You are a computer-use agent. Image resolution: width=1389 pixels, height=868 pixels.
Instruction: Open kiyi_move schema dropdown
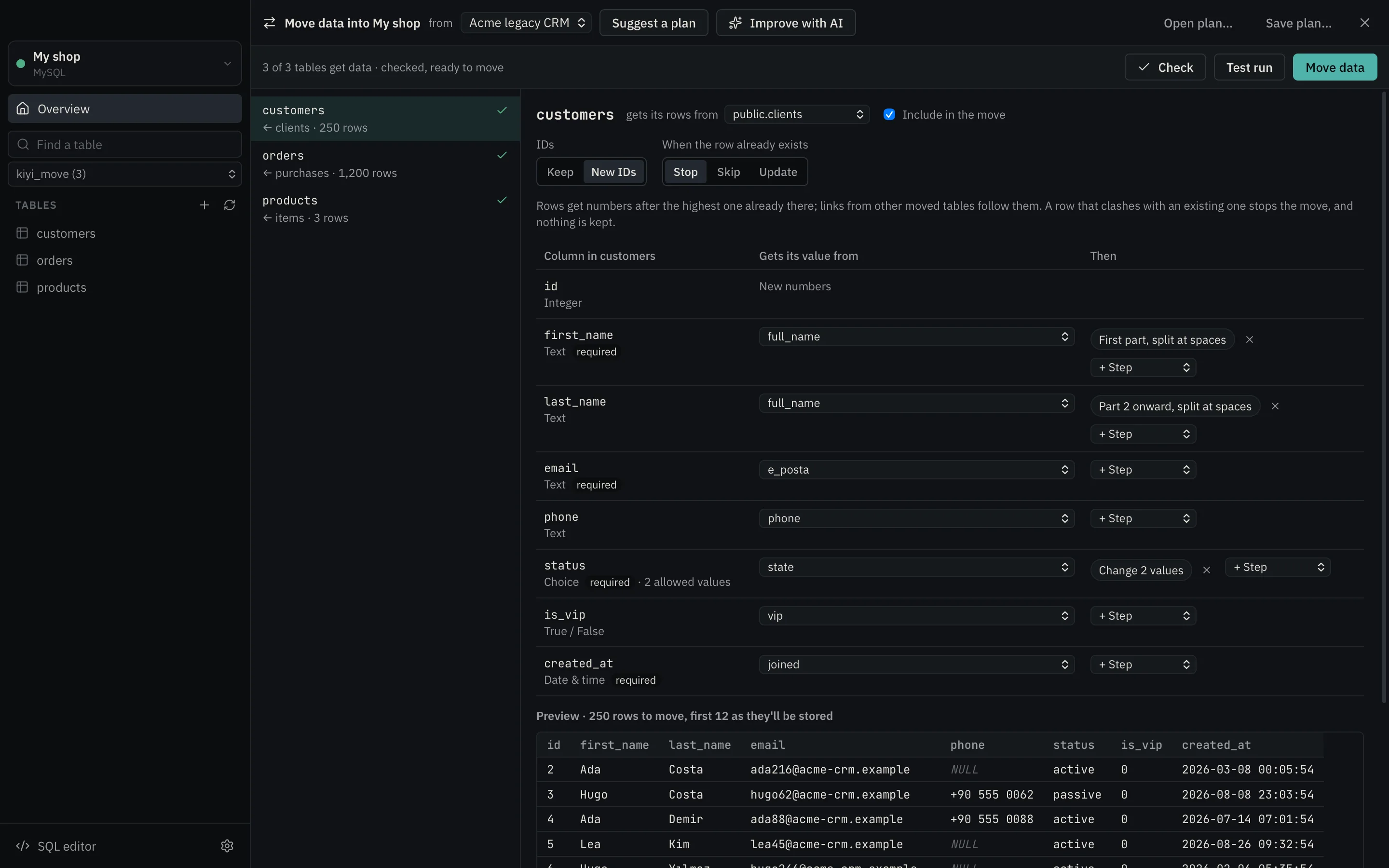124,174
